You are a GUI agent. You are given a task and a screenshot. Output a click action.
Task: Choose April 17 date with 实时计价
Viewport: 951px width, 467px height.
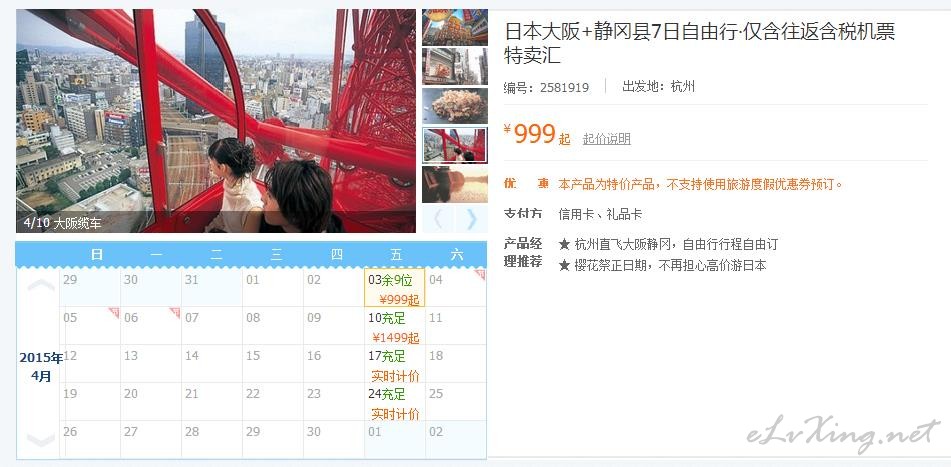394,364
